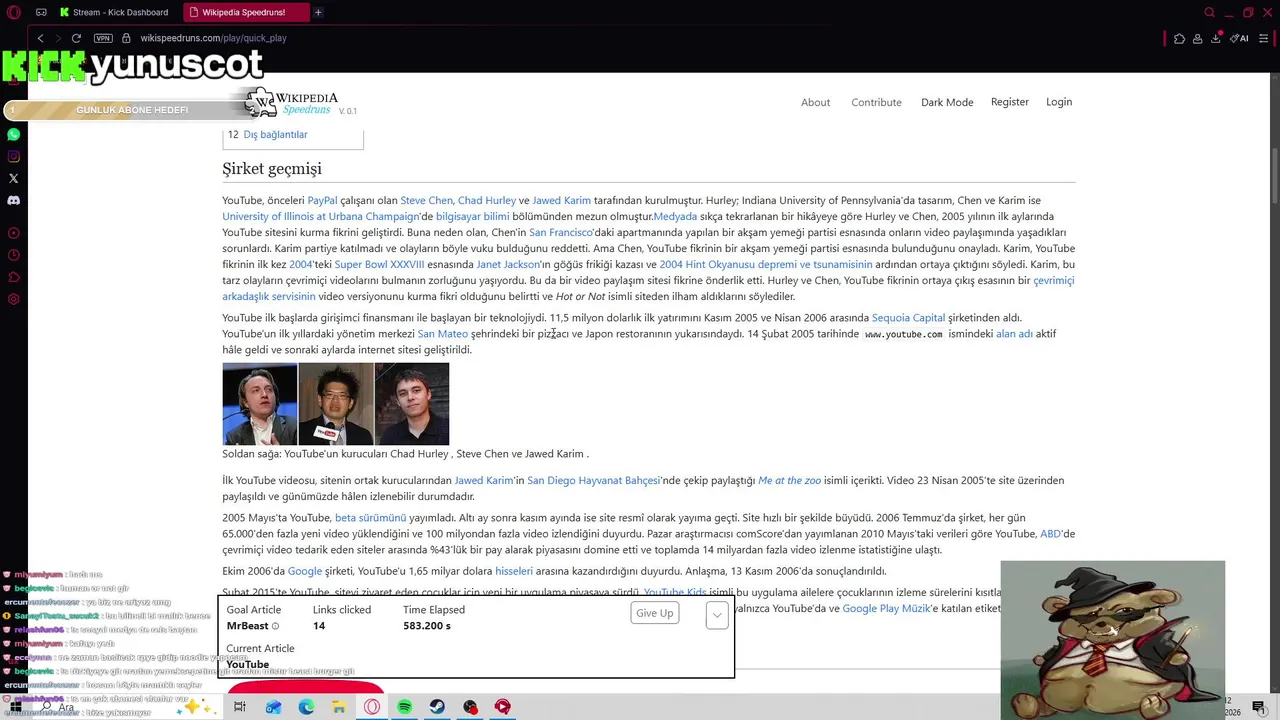The width and height of the screenshot is (1280, 720).
Task: Jump to Dış bağlantılar contents entry
Action: point(275,135)
